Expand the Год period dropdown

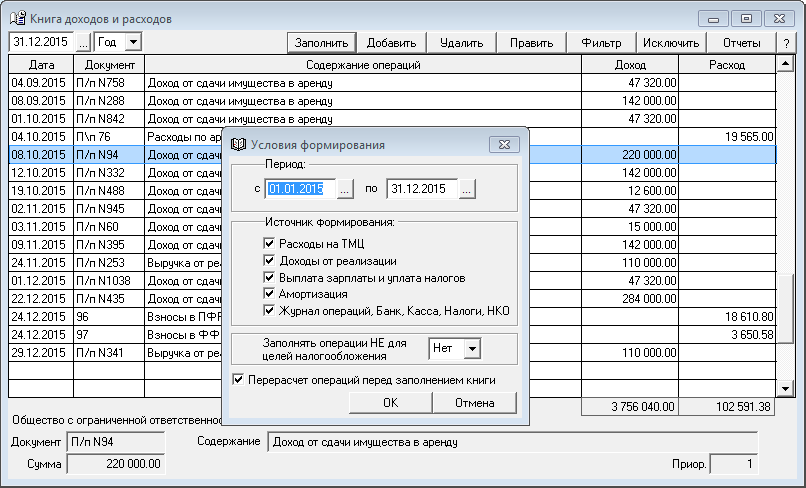click(x=133, y=42)
